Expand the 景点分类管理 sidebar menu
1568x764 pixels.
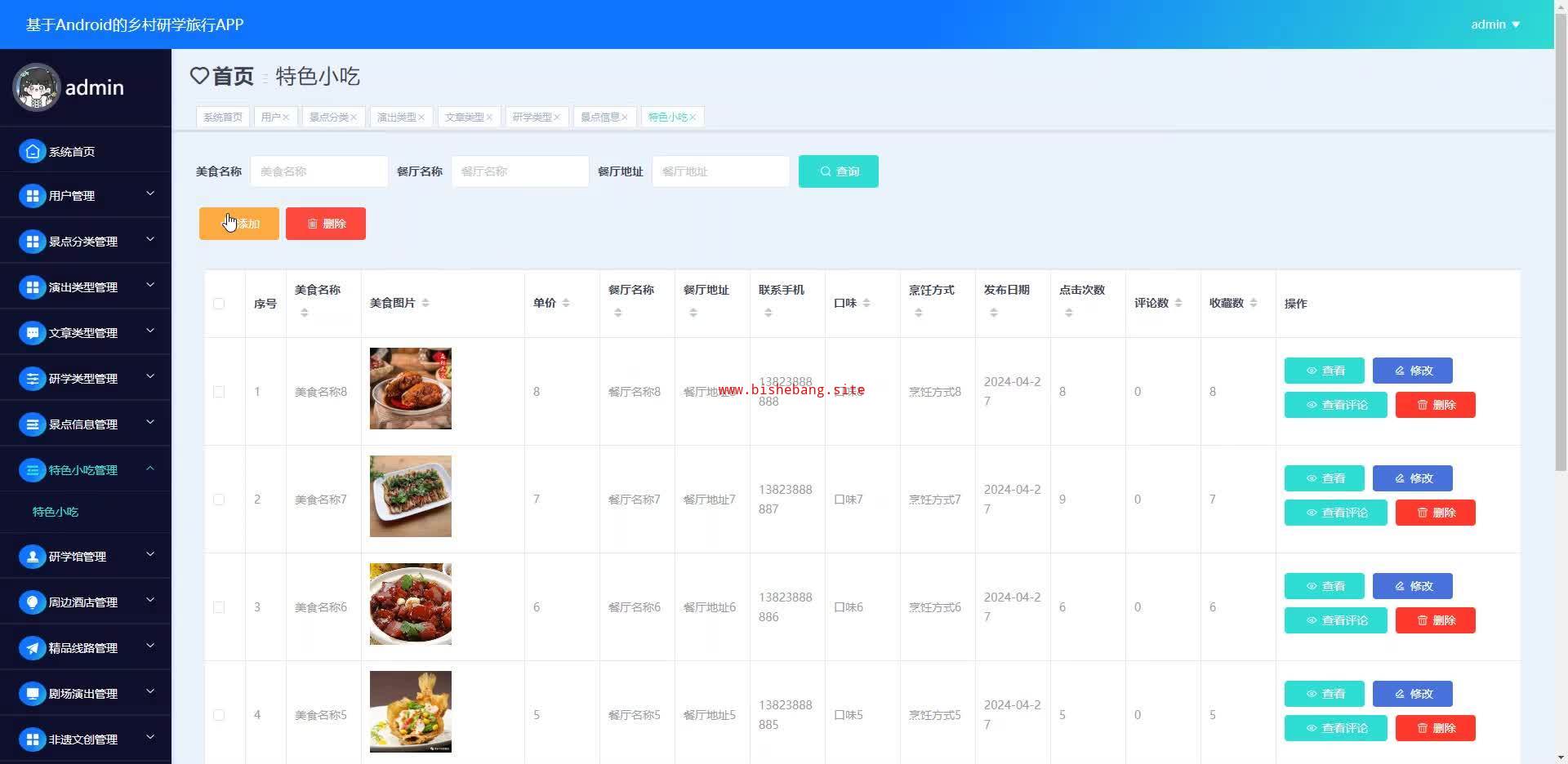click(150, 240)
